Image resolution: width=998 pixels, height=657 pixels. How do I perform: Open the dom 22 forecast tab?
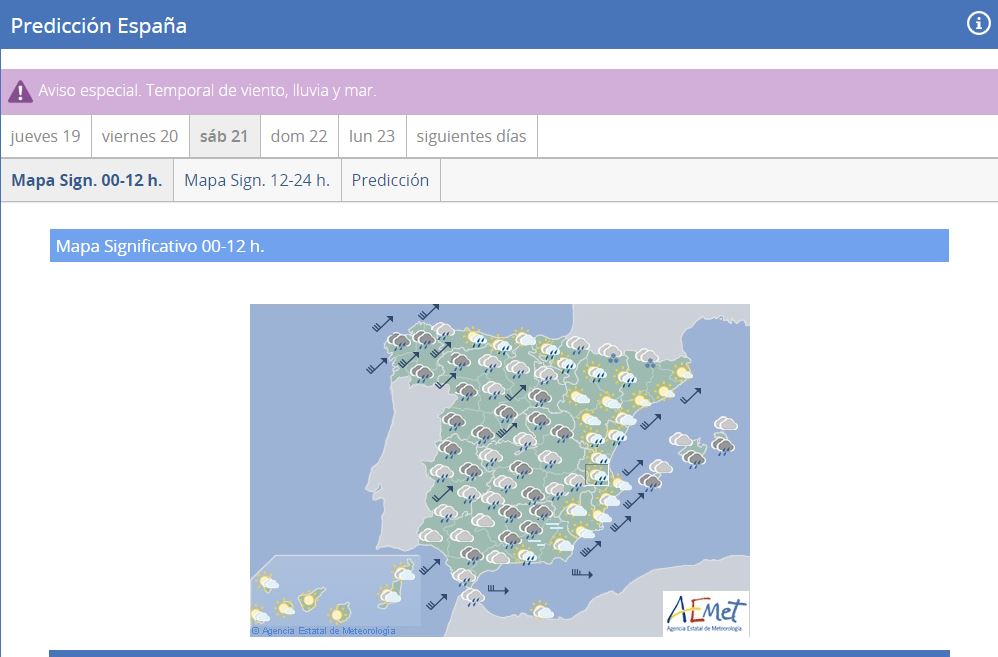click(299, 137)
